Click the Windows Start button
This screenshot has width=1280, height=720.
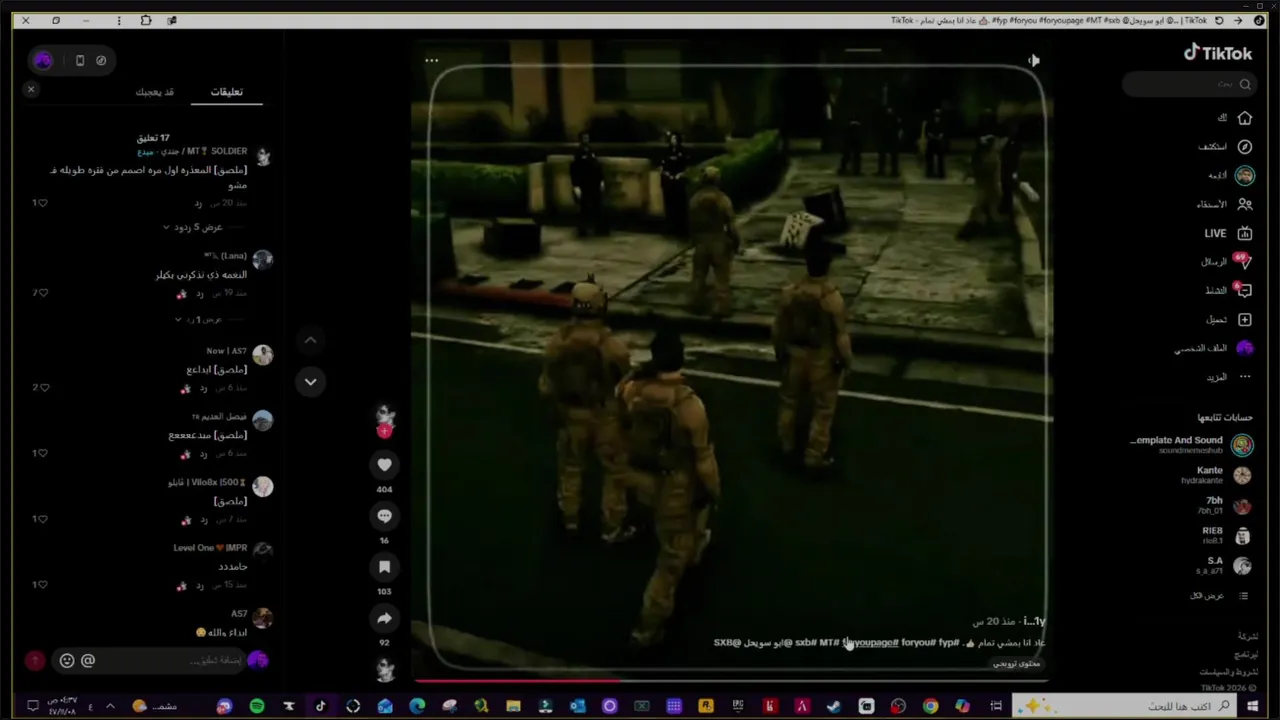coord(1253,706)
